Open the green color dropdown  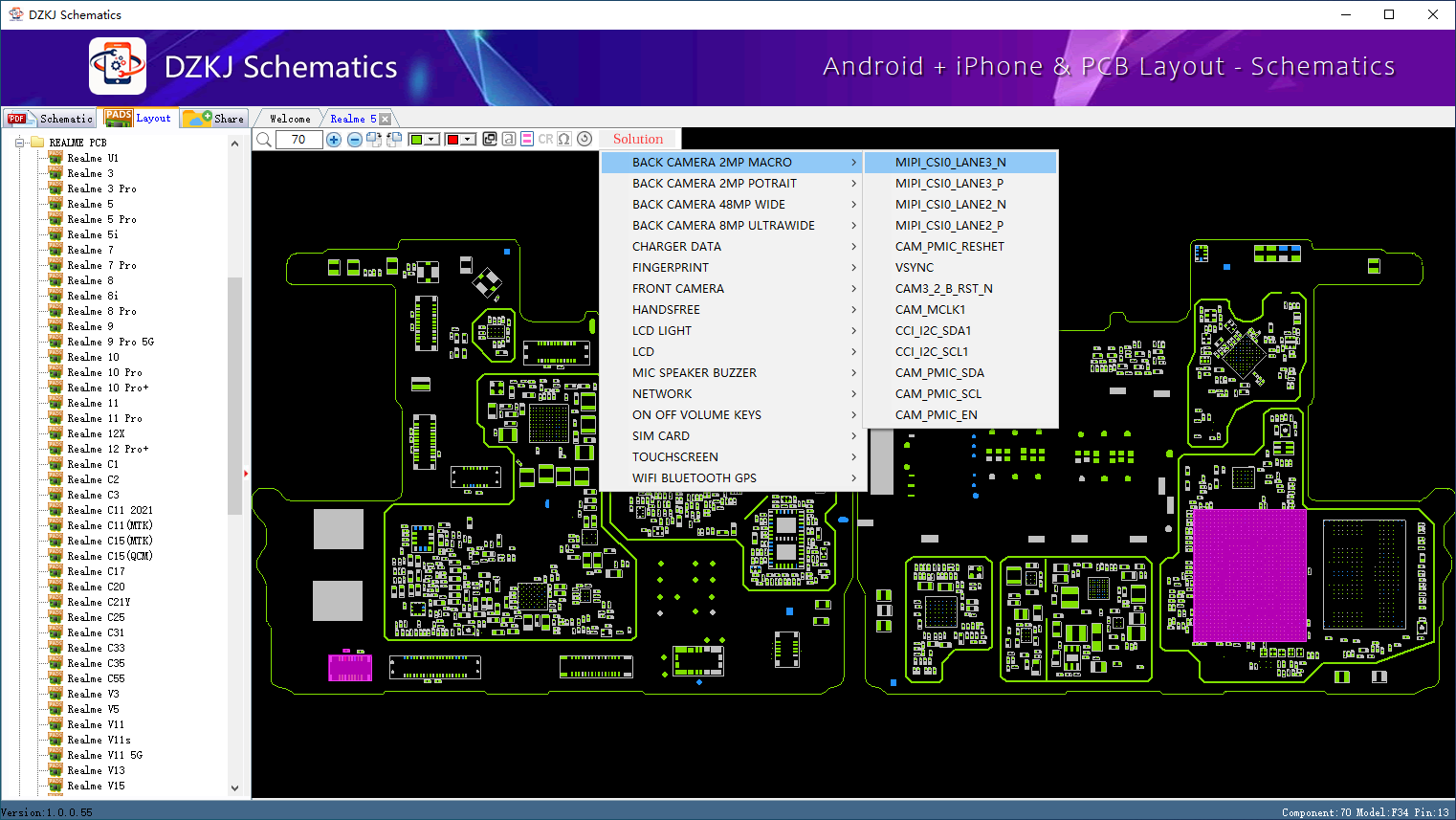click(431, 140)
